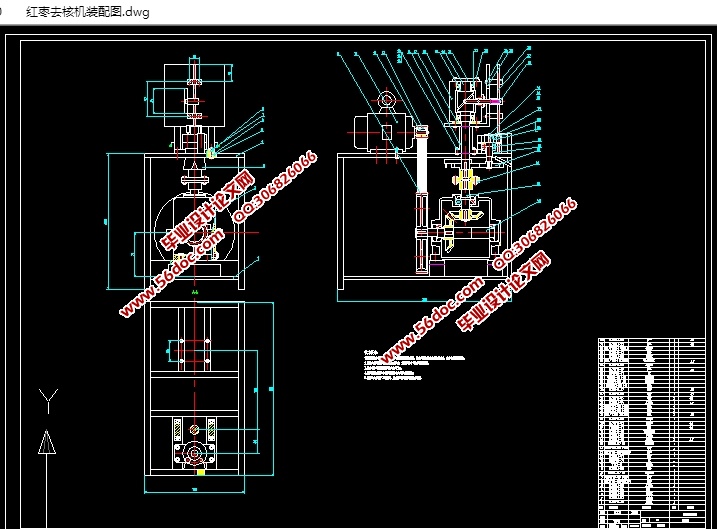Click the 红枣去核机装配图.dwg file title
The width and height of the screenshot is (717, 529).
point(86,10)
